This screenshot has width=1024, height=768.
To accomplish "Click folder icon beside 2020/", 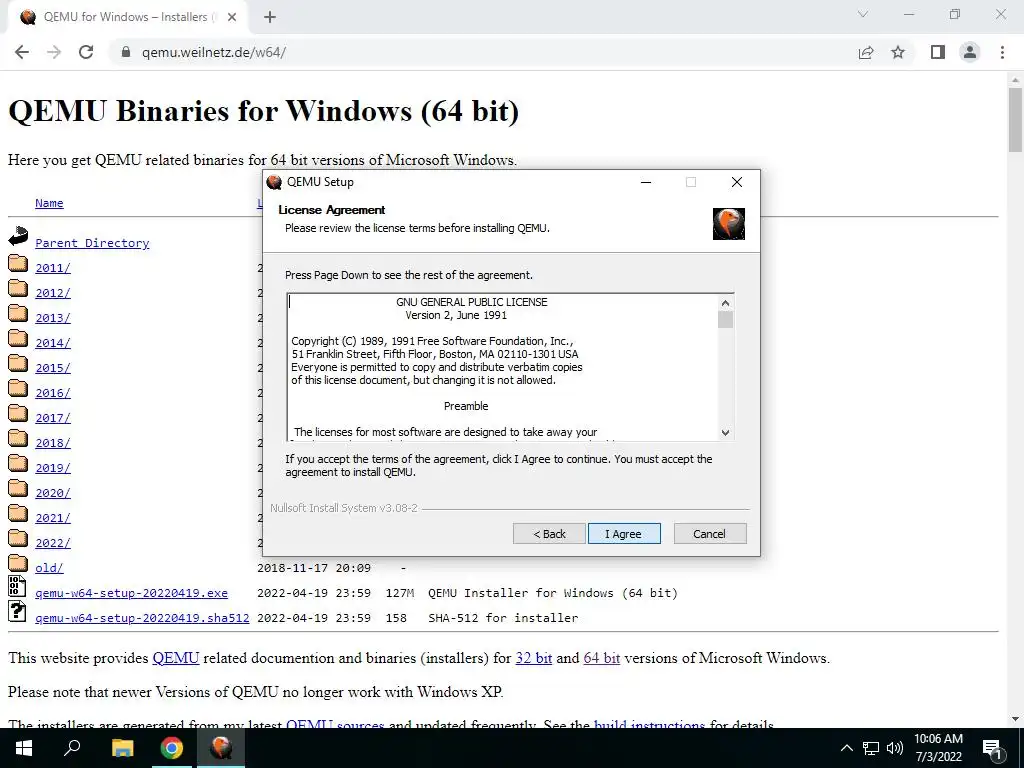I will 18,489.
